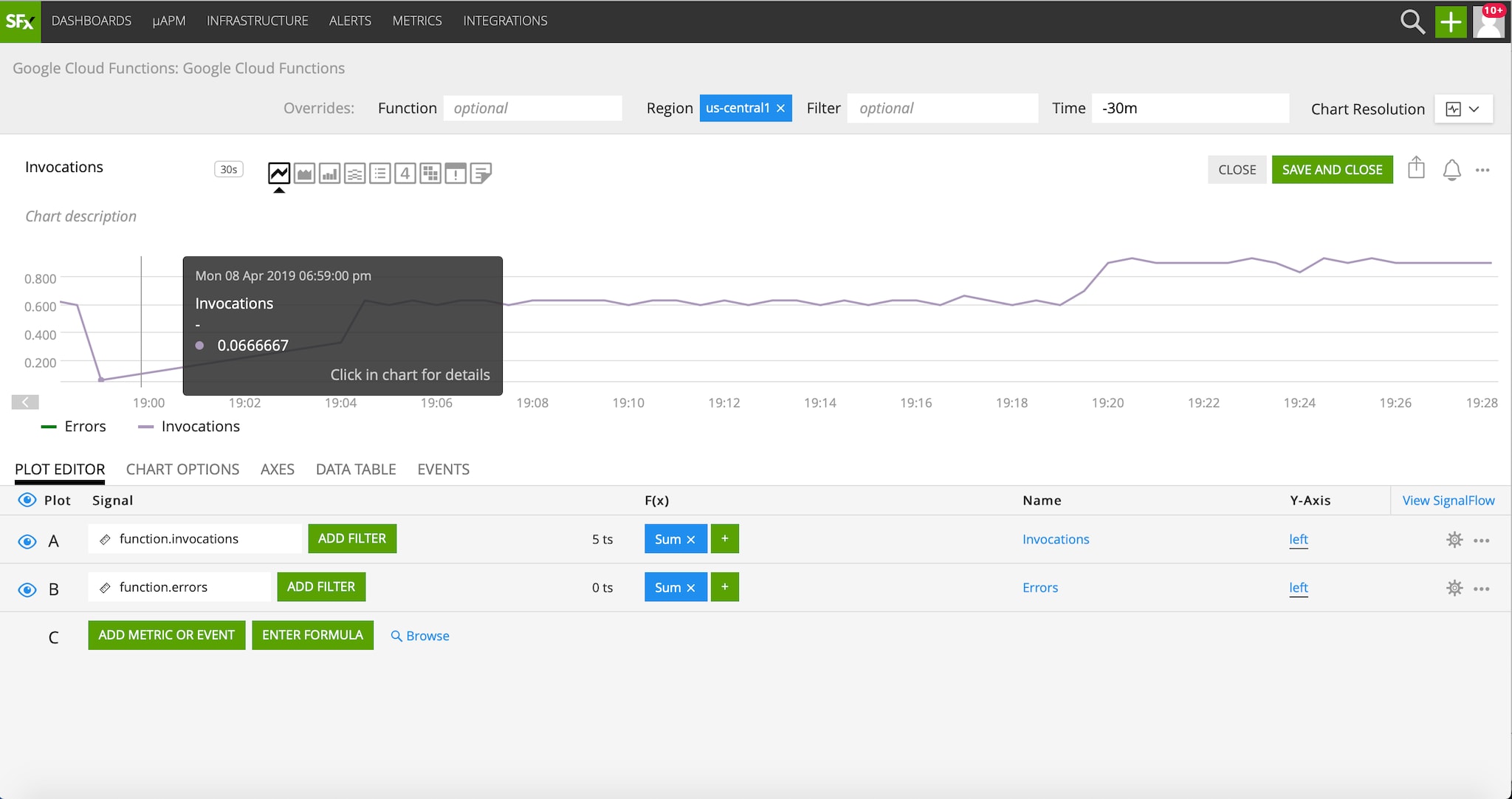Remove Sum function from plot B
This screenshot has height=799, width=1512.
click(x=691, y=588)
